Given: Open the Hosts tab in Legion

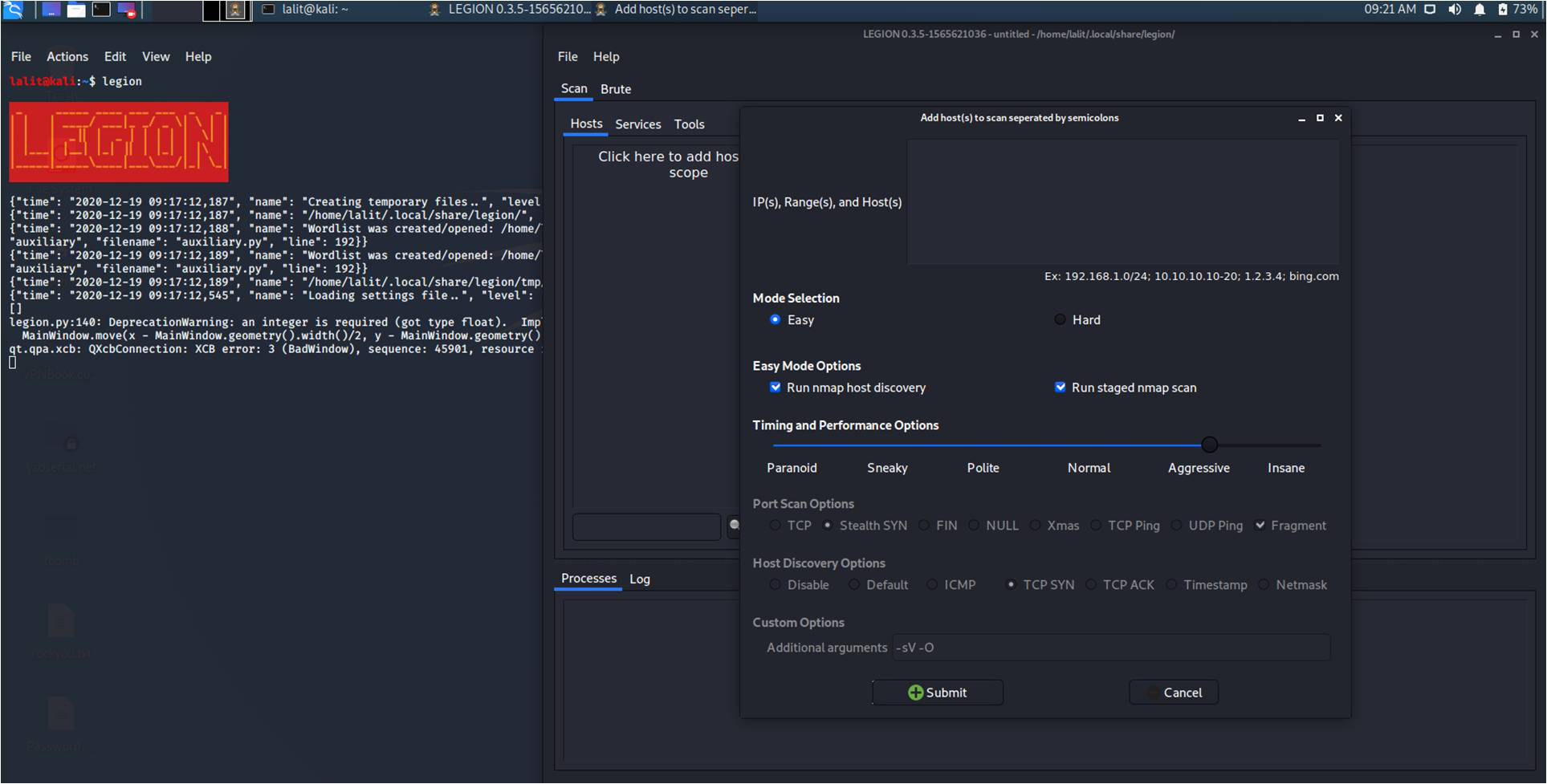Looking at the screenshot, I should point(586,124).
